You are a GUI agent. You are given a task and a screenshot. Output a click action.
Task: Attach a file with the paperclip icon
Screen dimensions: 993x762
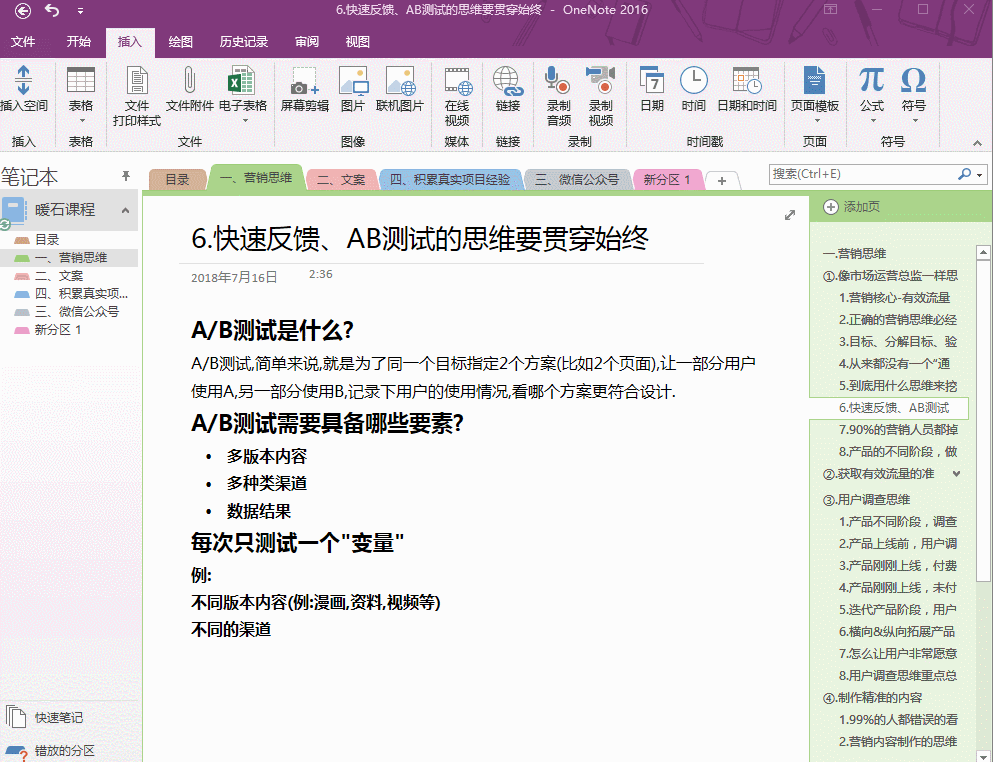pyautogui.click(x=189, y=89)
